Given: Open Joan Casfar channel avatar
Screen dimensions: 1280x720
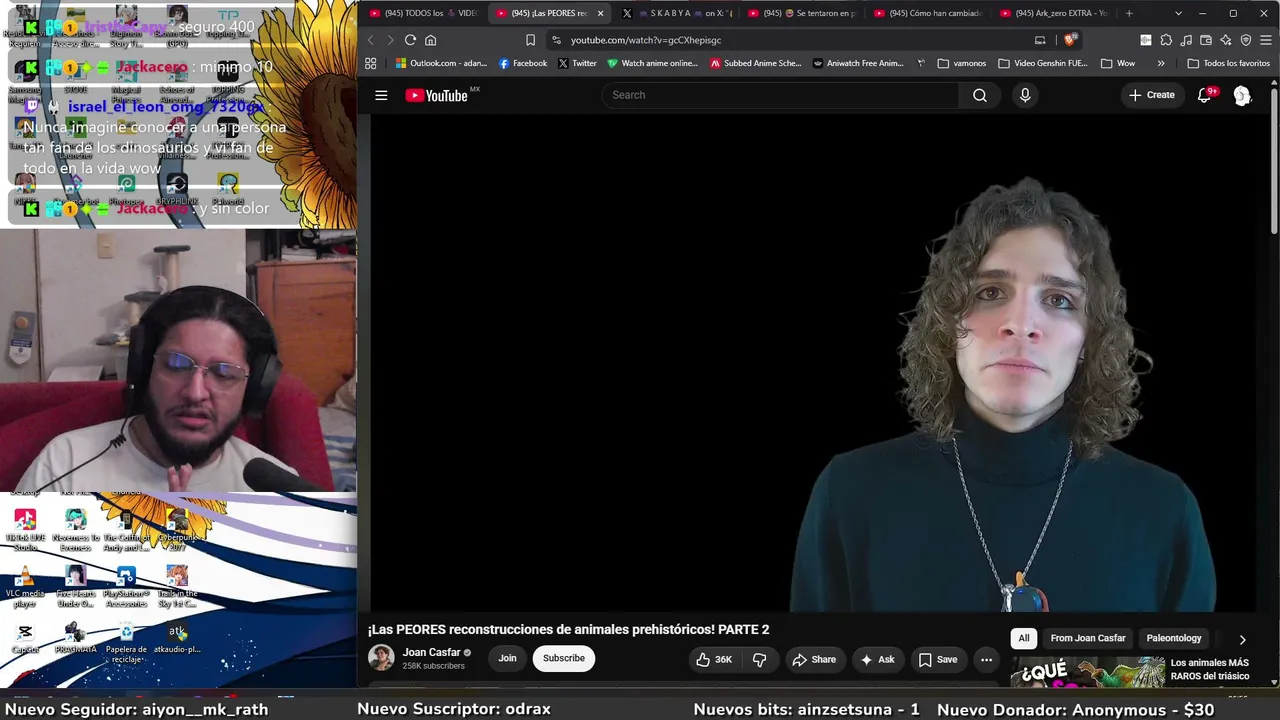Looking at the screenshot, I should (x=381, y=658).
